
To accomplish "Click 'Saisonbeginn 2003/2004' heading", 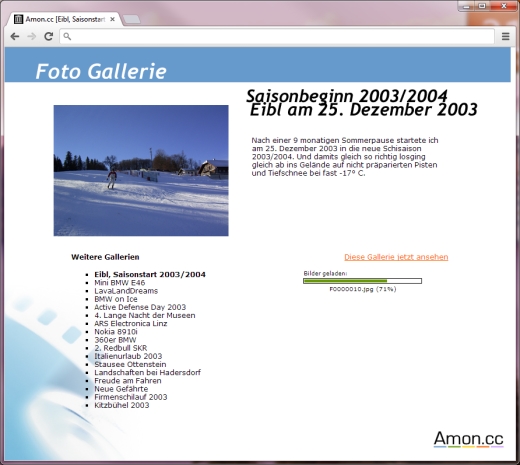I will pos(347,96).
